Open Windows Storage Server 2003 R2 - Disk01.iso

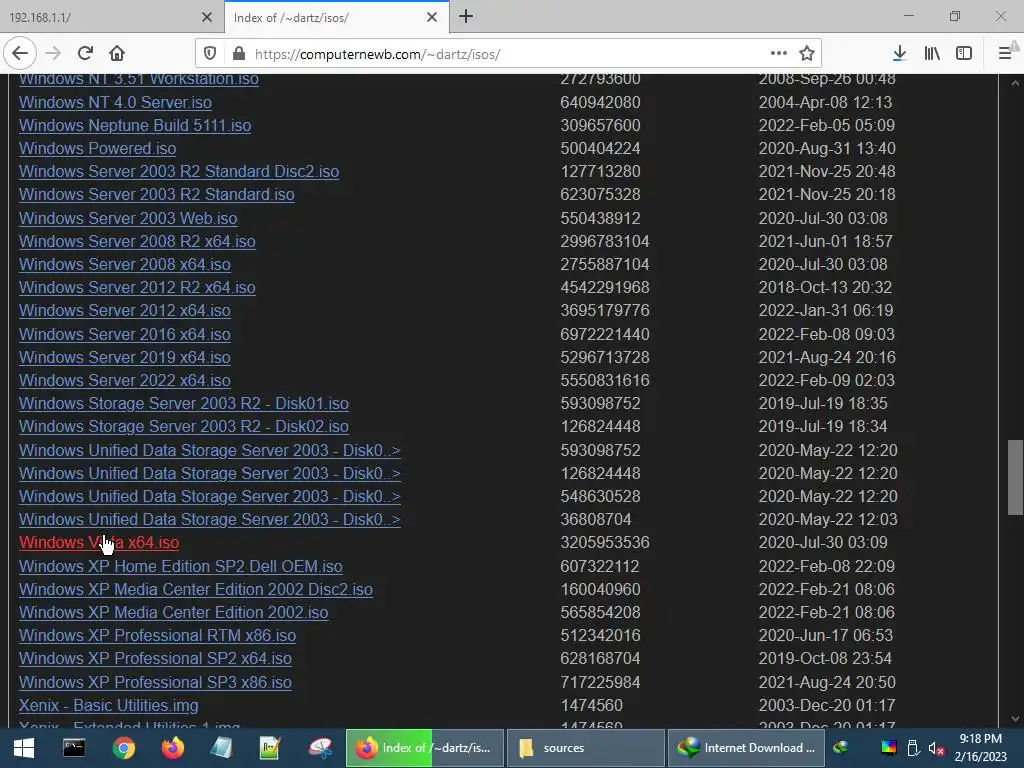pyautogui.click(x=184, y=404)
